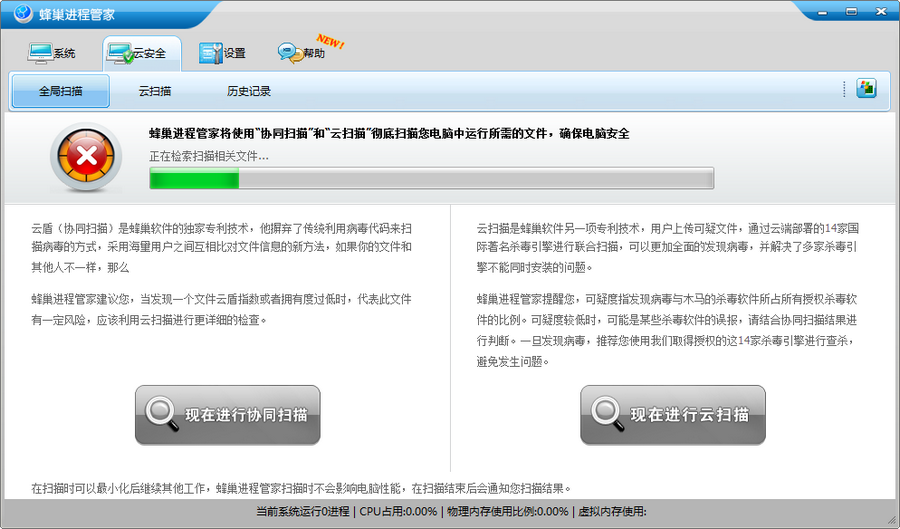Click the toolbar dotted grip handle
The width and height of the screenshot is (900, 529).
[844, 89]
